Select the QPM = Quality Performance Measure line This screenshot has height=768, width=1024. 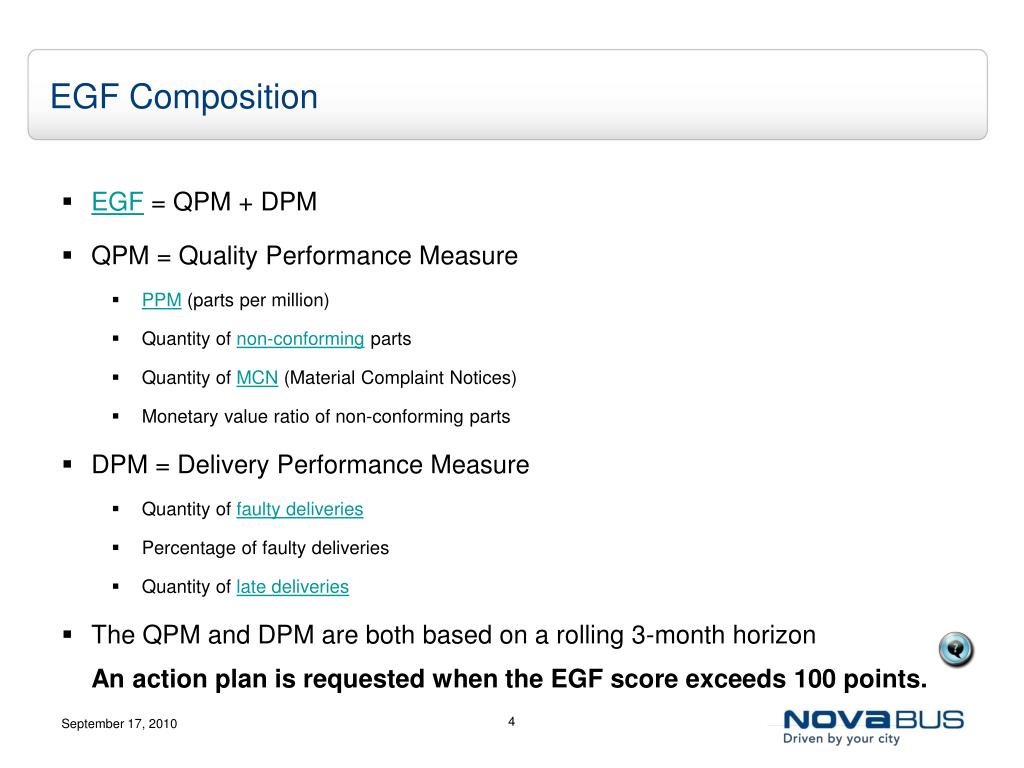(x=304, y=256)
